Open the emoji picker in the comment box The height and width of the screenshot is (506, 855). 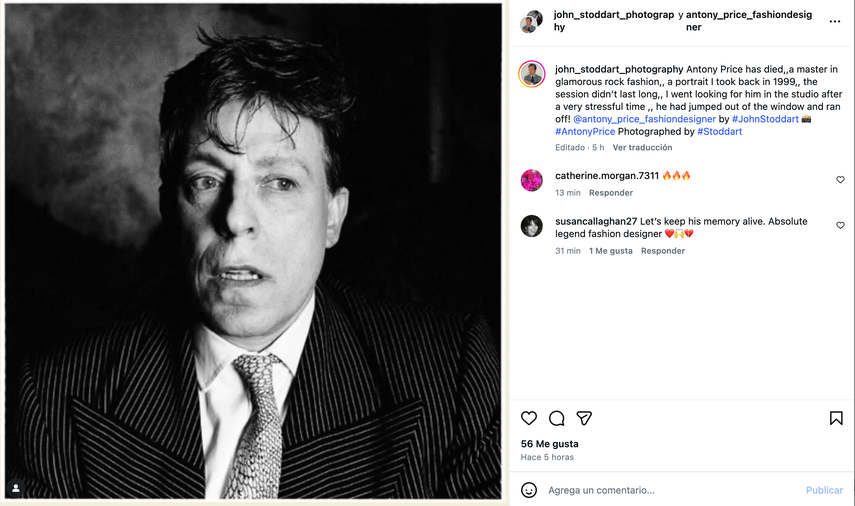coord(529,490)
